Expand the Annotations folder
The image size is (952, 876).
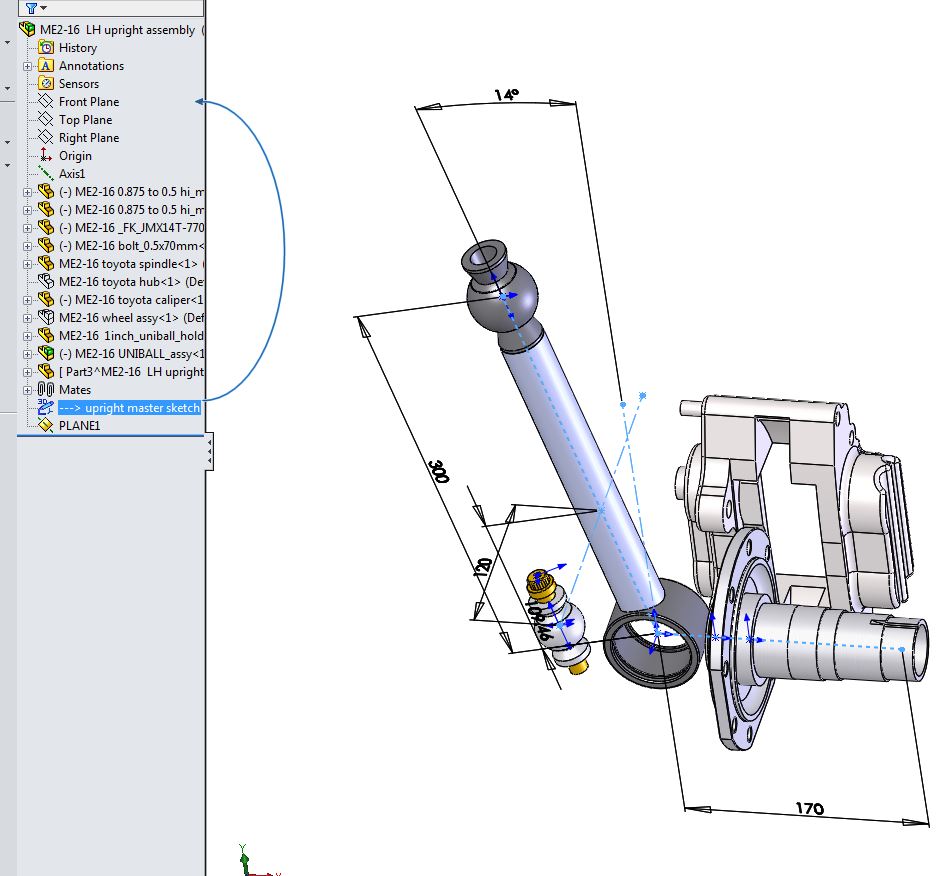(28, 66)
